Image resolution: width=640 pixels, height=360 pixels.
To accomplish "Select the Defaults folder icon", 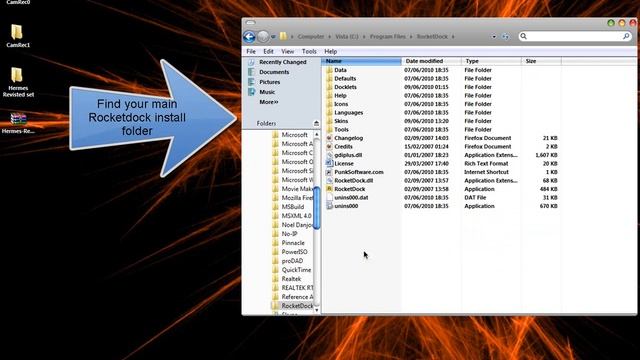I will coord(329,78).
